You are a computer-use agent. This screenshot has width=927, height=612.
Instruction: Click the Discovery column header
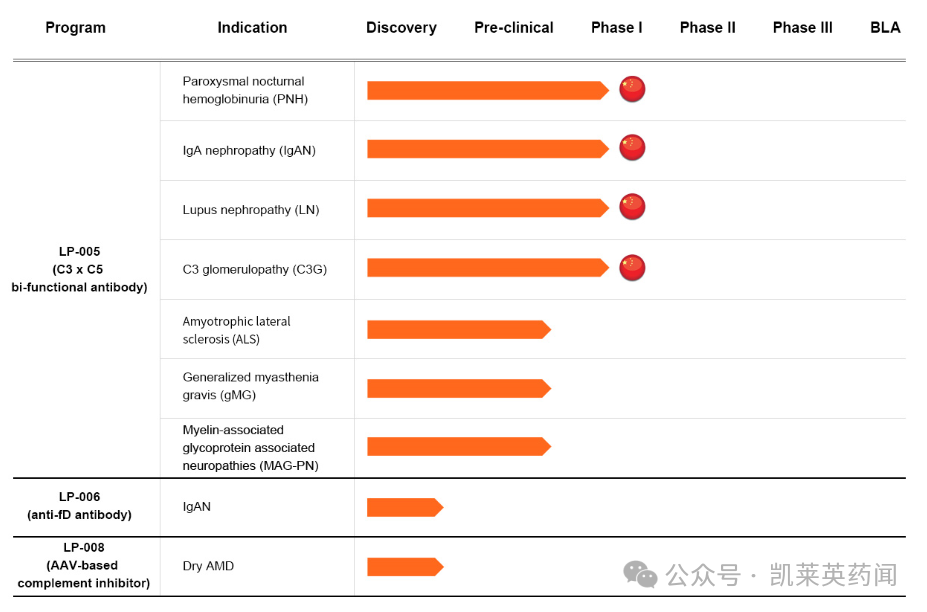(x=401, y=28)
